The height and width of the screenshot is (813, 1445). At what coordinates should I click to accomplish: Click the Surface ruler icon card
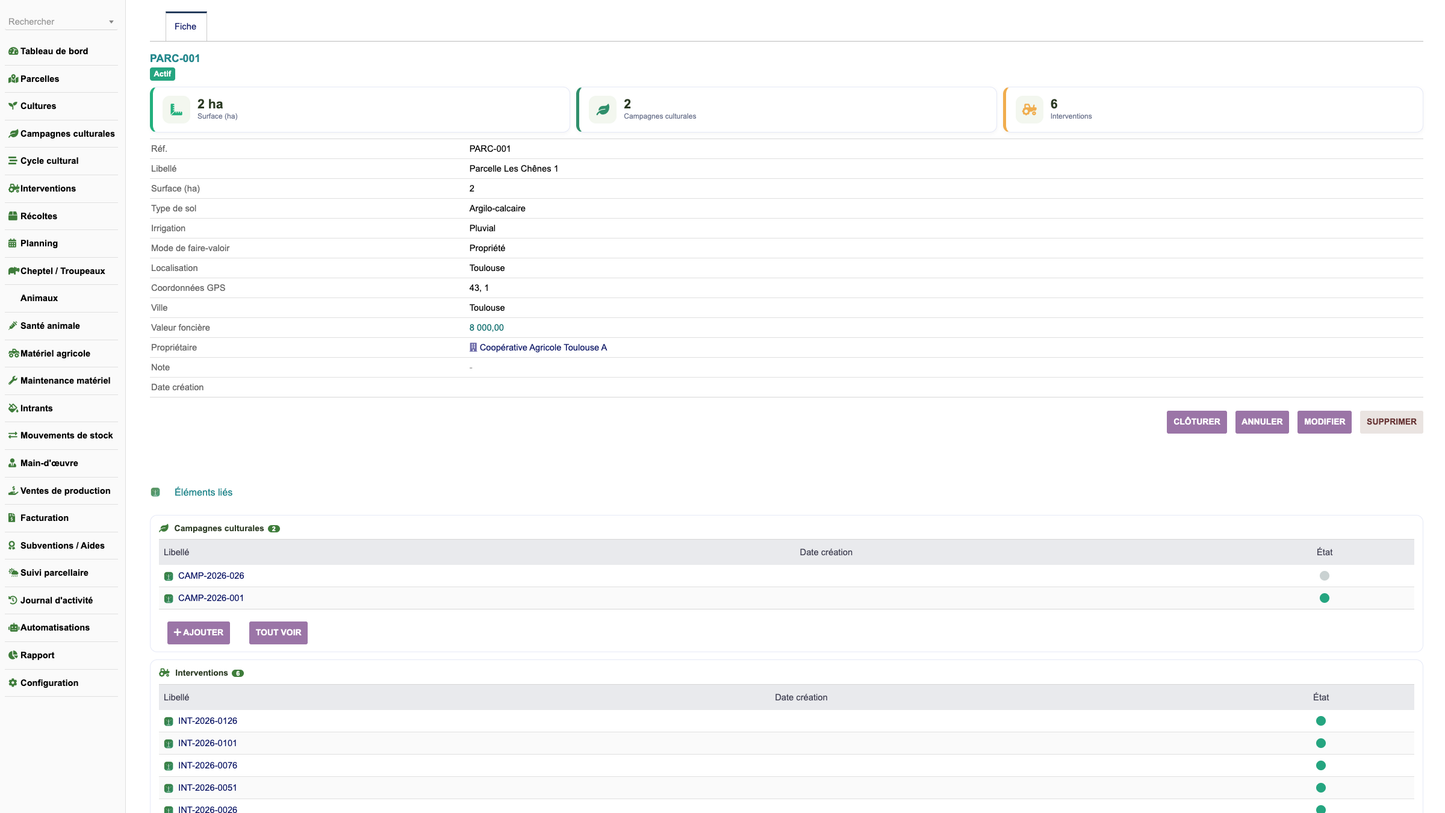[x=176, y=110]
